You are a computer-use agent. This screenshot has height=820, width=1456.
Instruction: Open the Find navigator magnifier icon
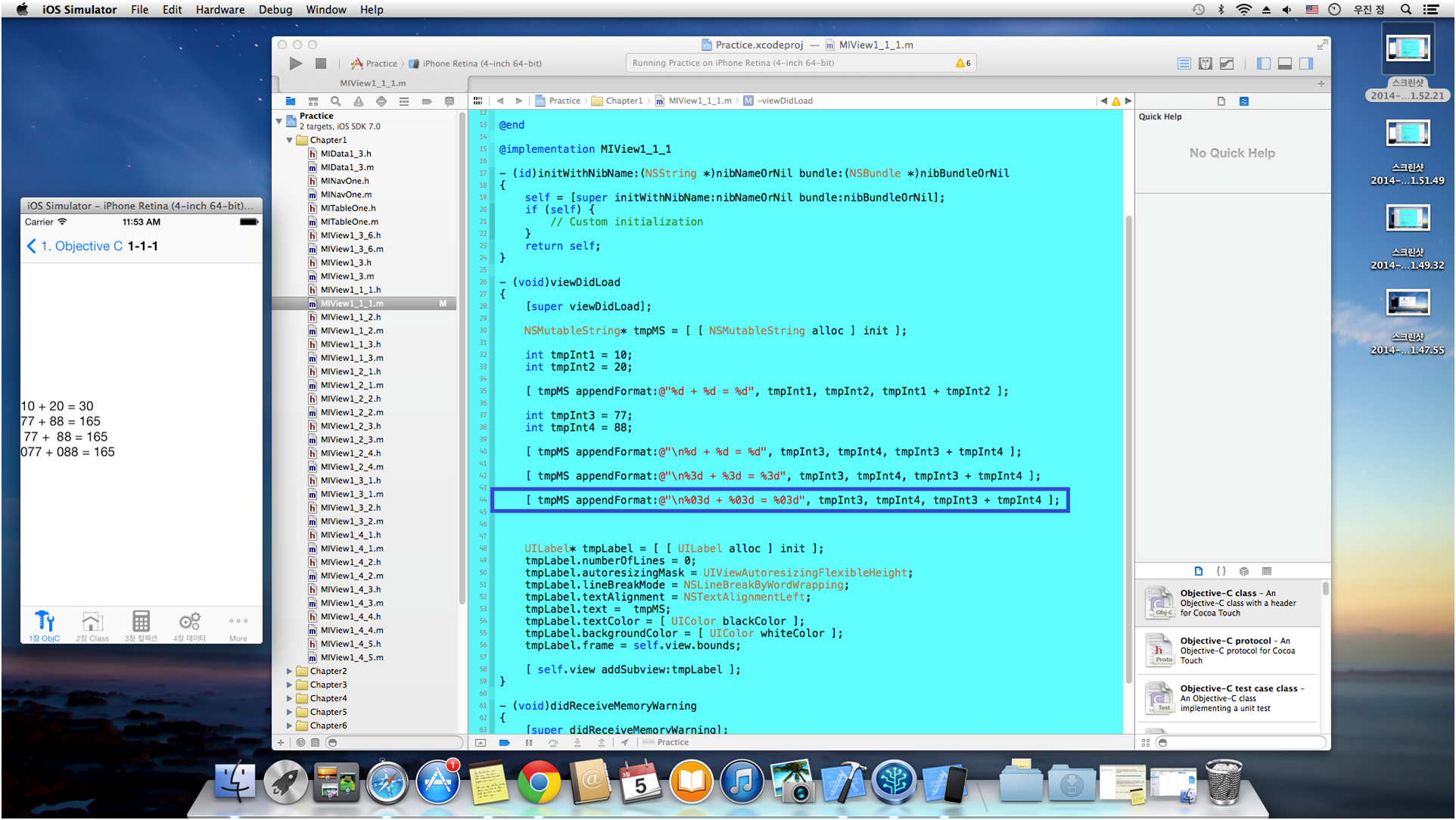coord(336,101)
